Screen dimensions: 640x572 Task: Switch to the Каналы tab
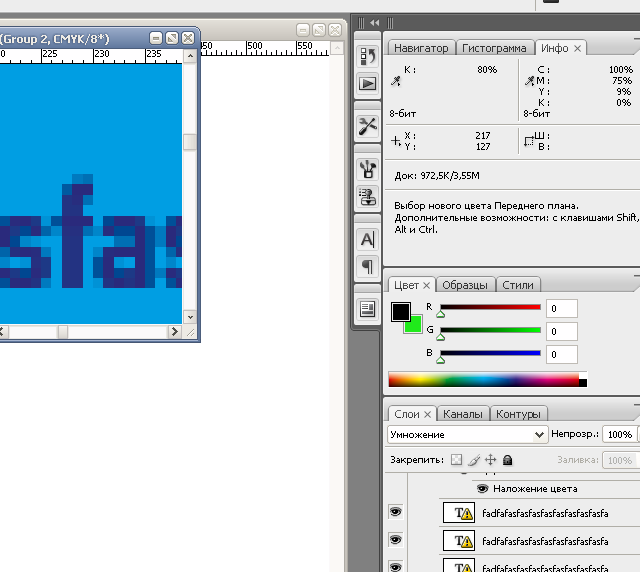462,414
